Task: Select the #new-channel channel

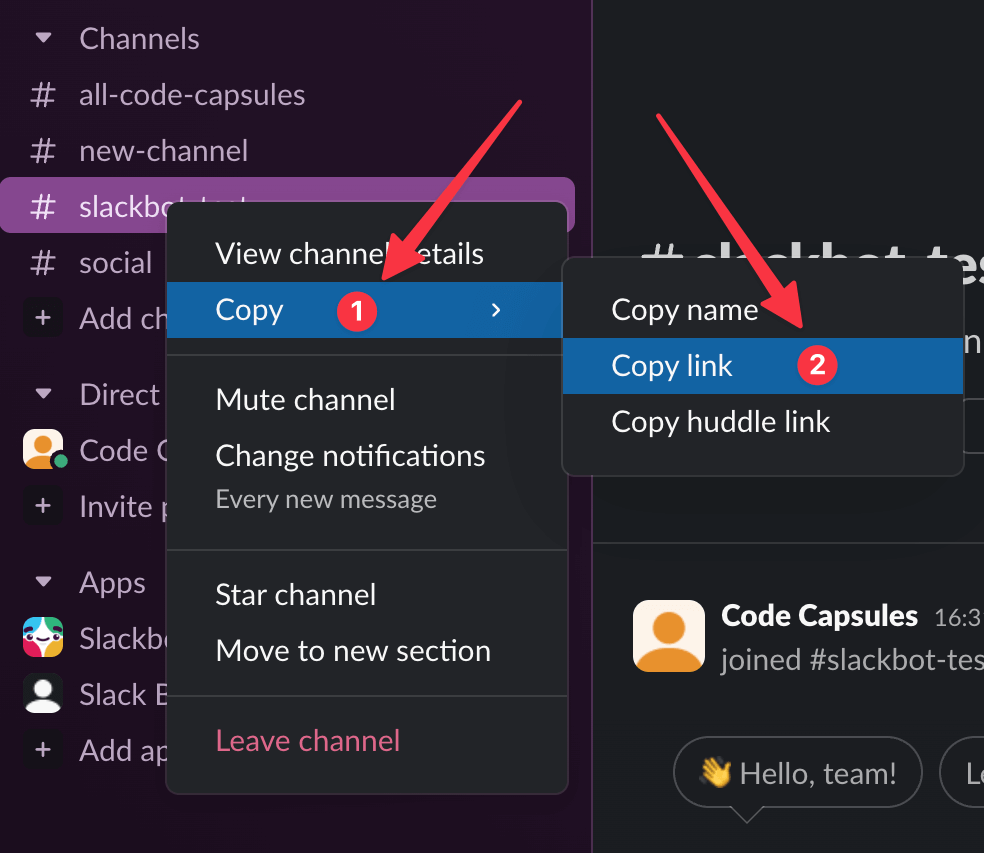Action: click(163, 150)
